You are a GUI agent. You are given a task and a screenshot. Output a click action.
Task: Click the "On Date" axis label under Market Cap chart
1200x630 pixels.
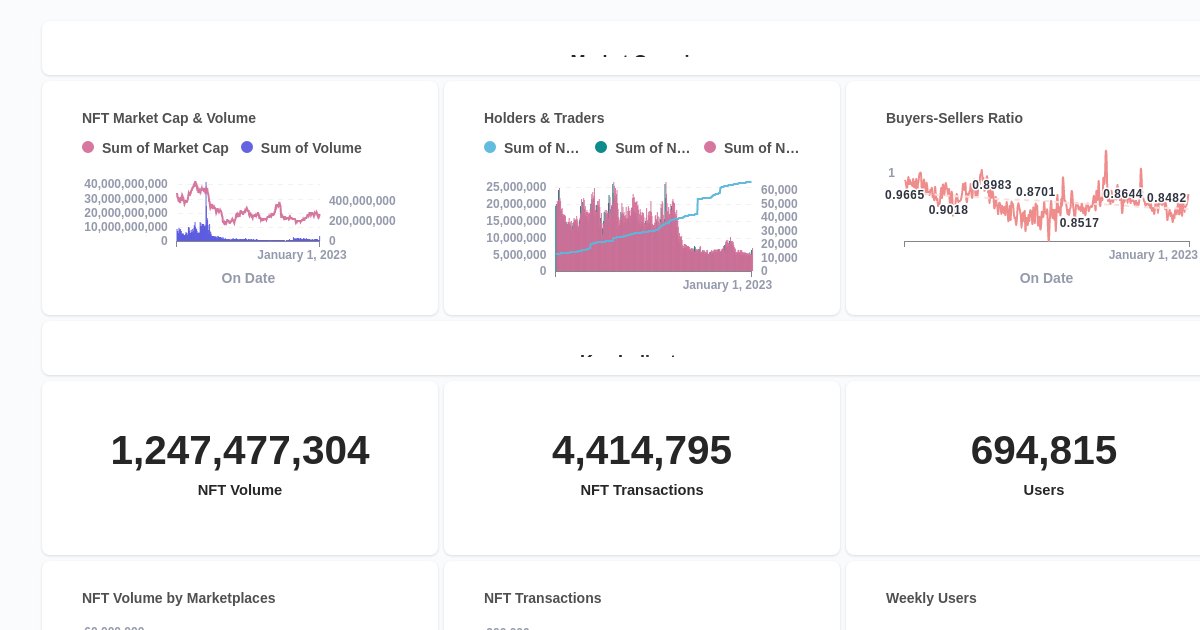[248, 278]
